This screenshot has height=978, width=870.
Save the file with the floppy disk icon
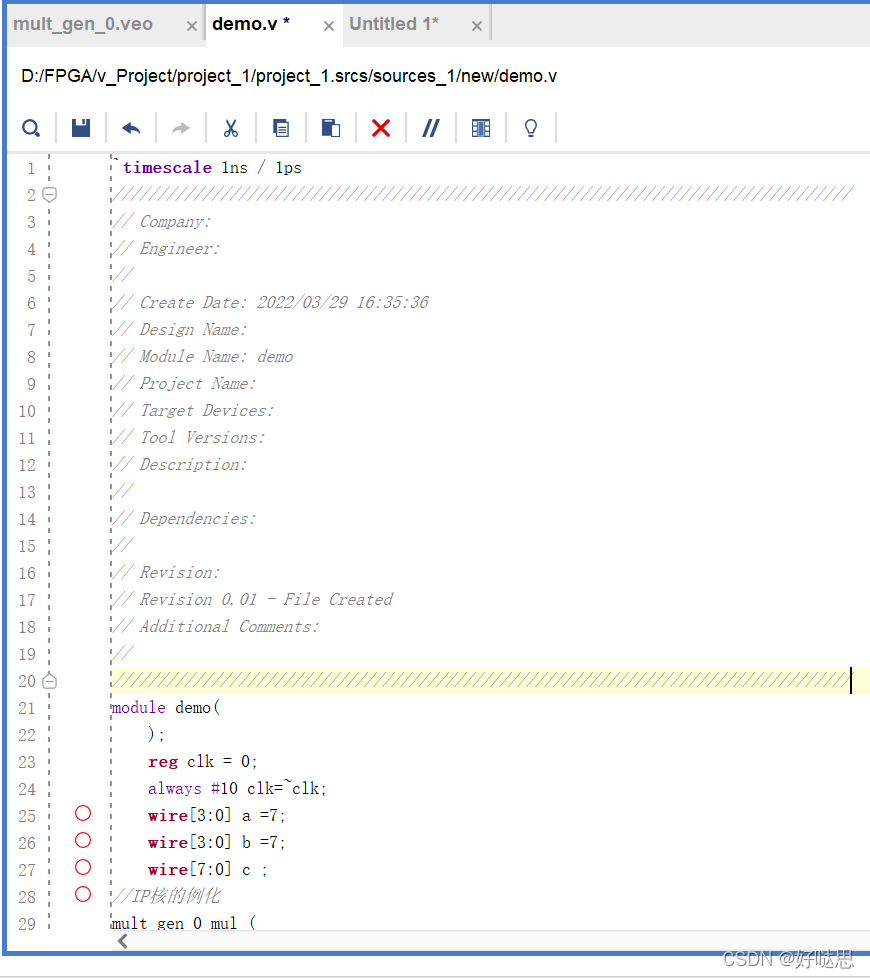point(81,128)
